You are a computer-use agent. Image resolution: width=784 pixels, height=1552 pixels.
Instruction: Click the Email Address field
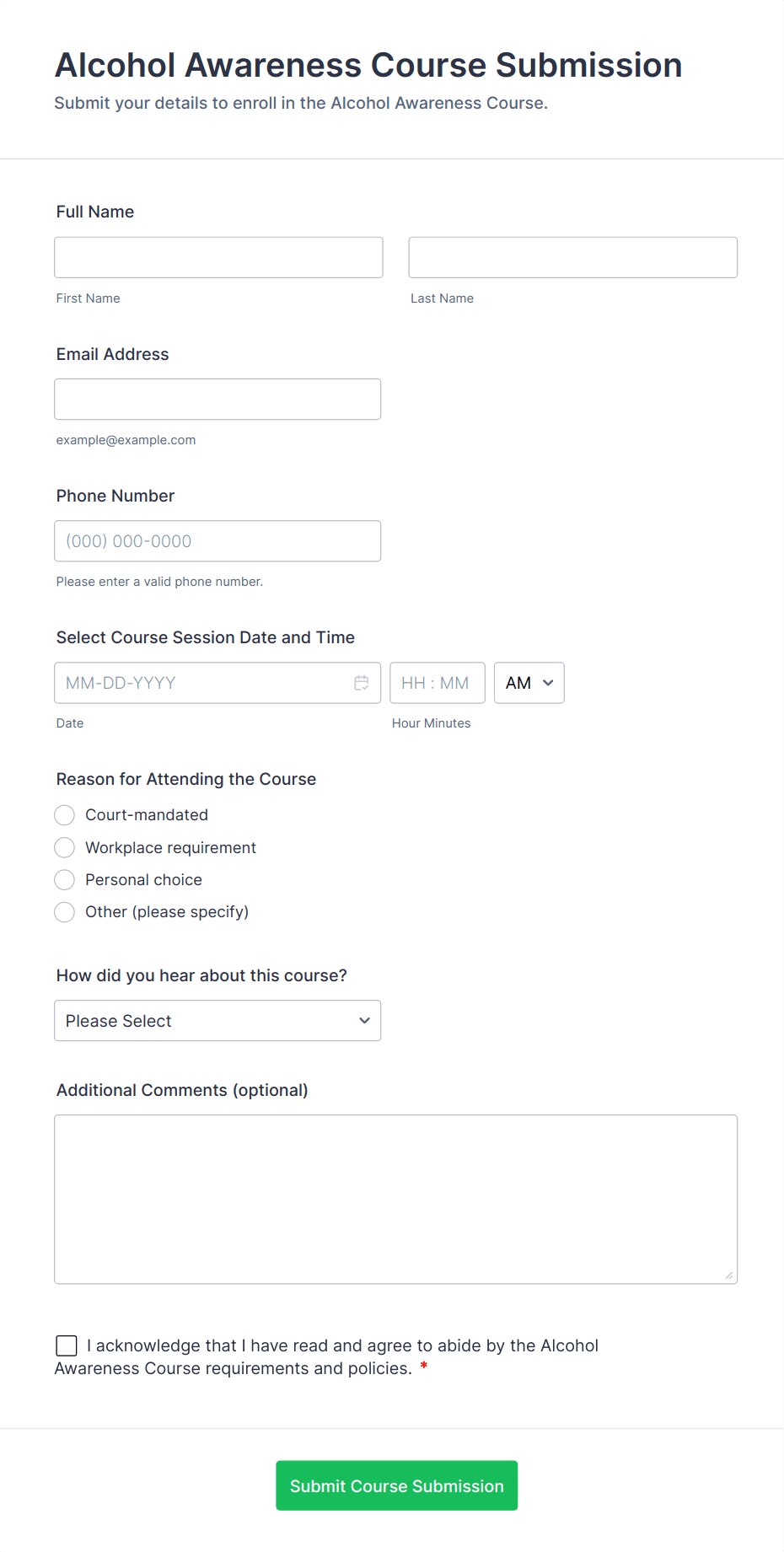(217, 399)
